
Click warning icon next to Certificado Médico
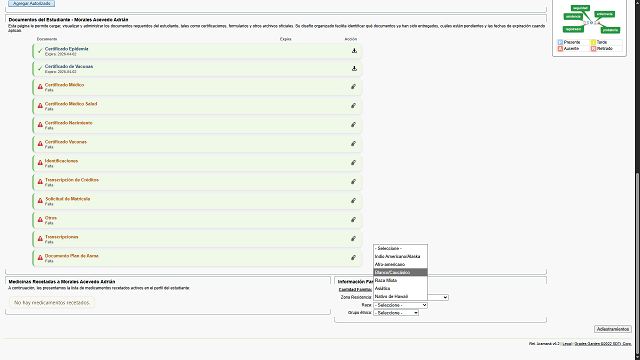40,87
